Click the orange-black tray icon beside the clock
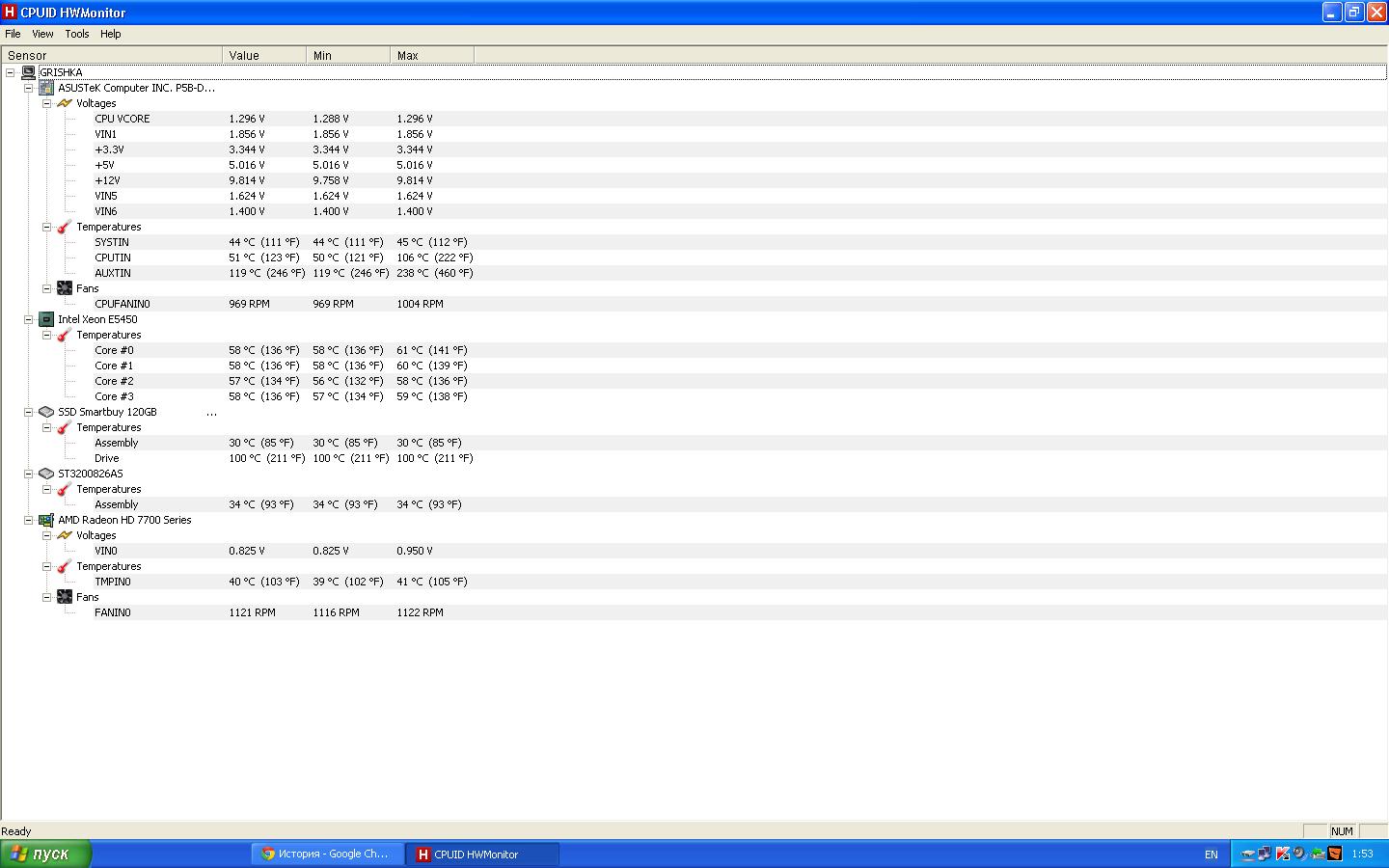The image size is (1389, 868). coord(1335,854)
